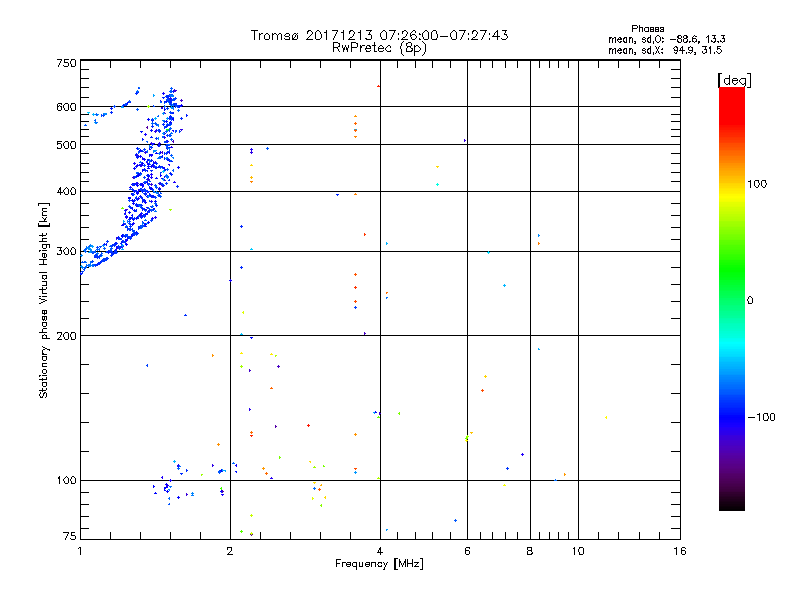Viewport: 800px width, 600px height.
Task: Click the 'mean, sd,O: -88.6, 13.3' line
Action: (666, 39)
